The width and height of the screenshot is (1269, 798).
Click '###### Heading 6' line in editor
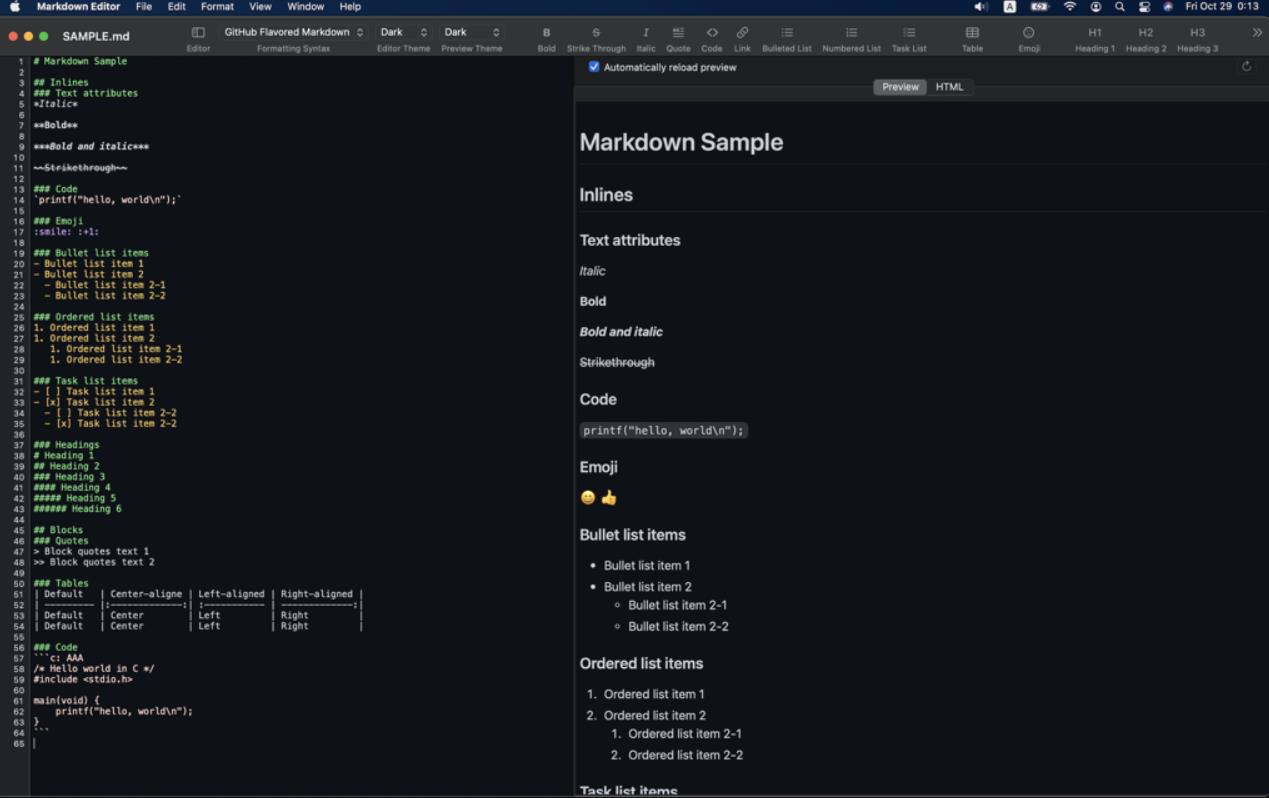point(77,509)
